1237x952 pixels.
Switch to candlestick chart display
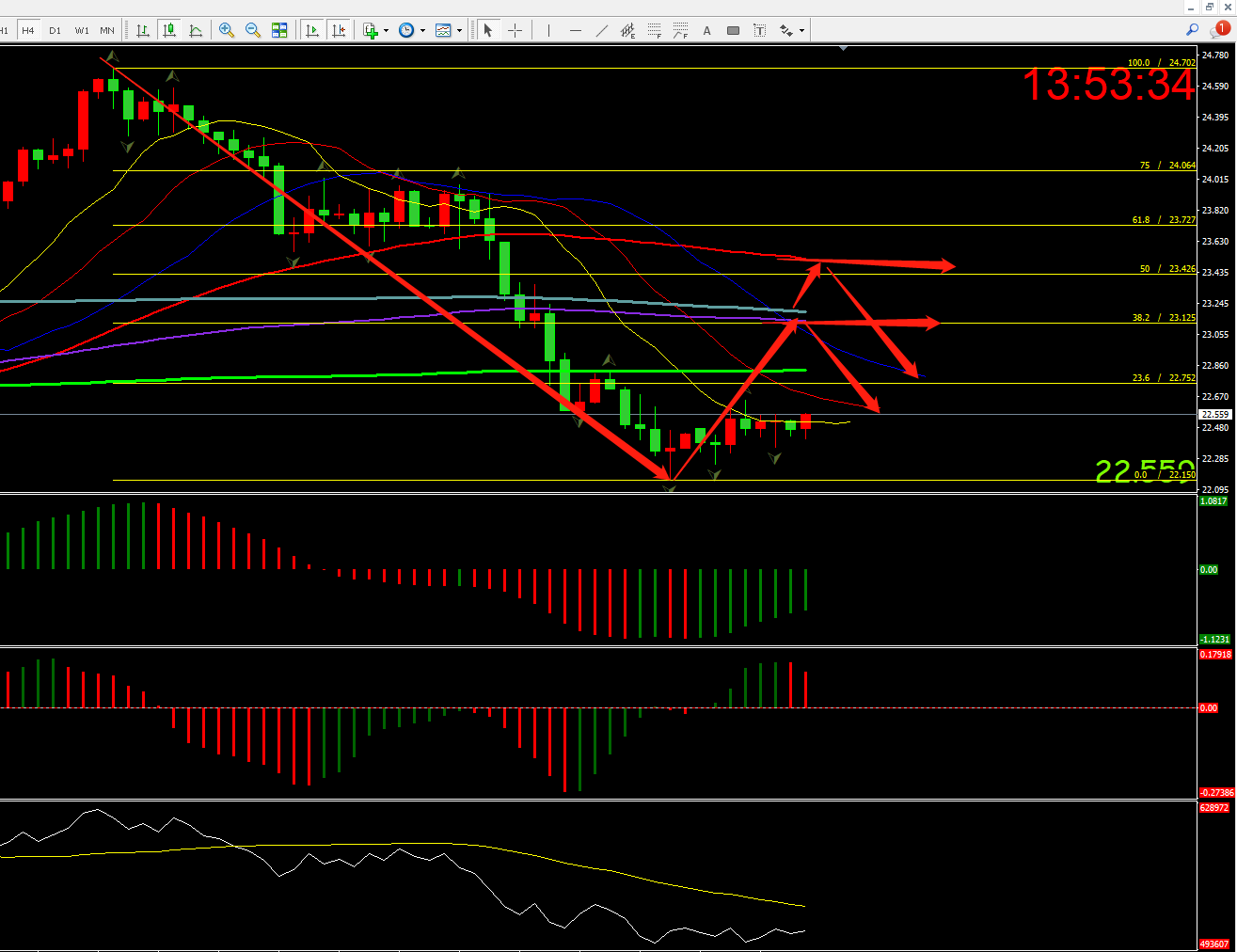tap(169, 30)
